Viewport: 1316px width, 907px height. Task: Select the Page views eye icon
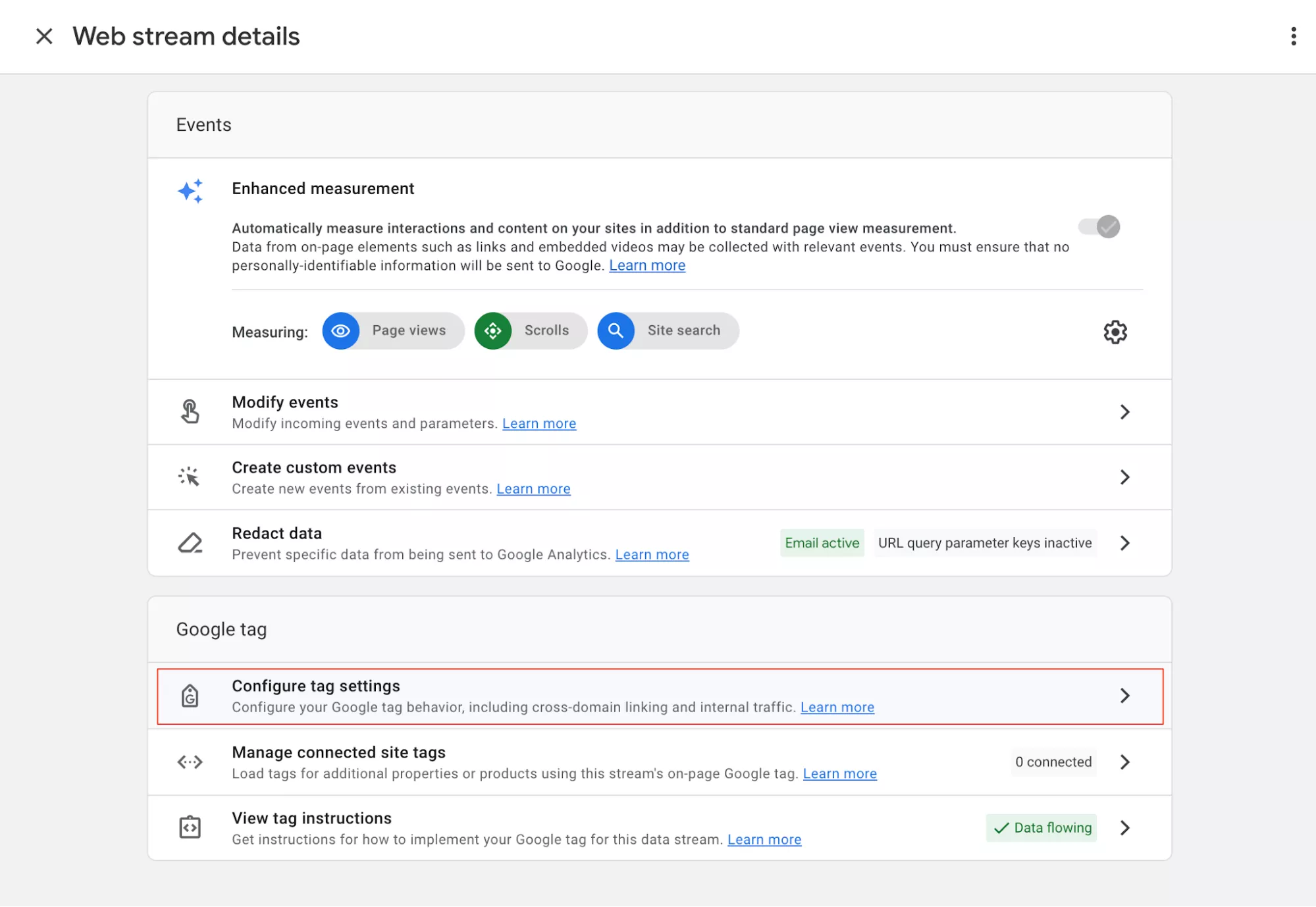(340, 331)
